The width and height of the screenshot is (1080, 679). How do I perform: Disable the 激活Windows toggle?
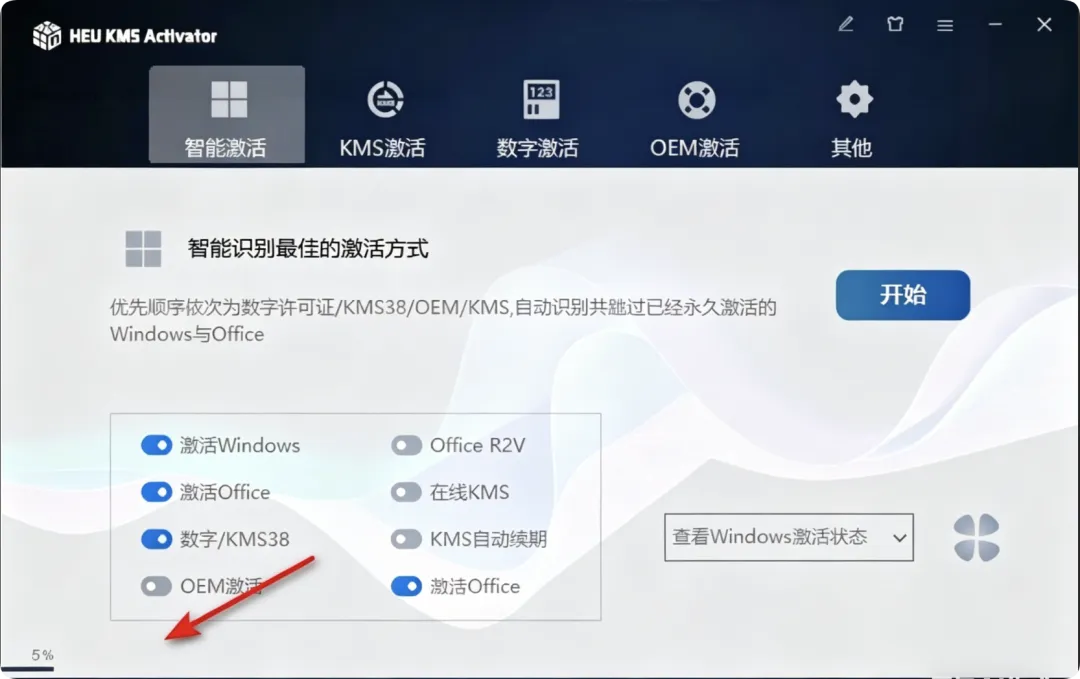pyautogui.click(x=156, y=445)
